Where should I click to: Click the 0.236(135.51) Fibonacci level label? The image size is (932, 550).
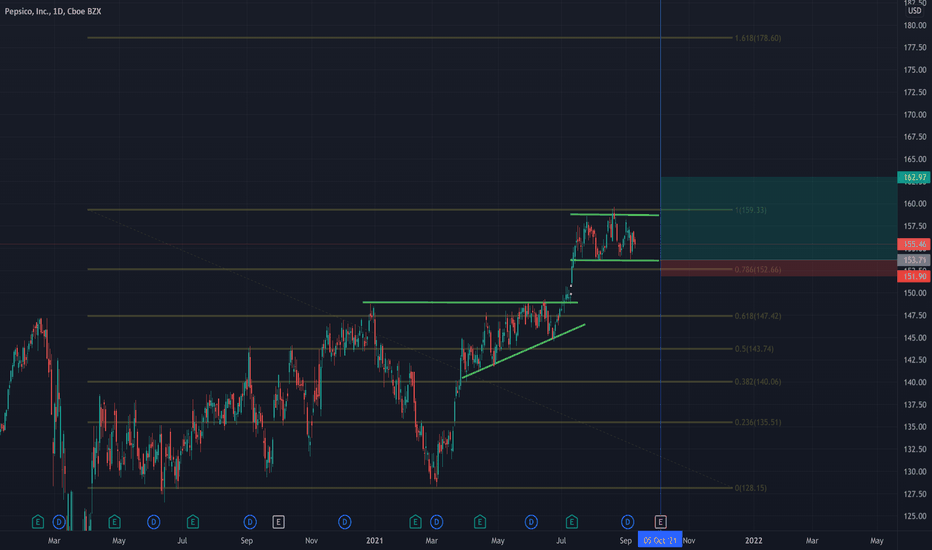(758, 422)
